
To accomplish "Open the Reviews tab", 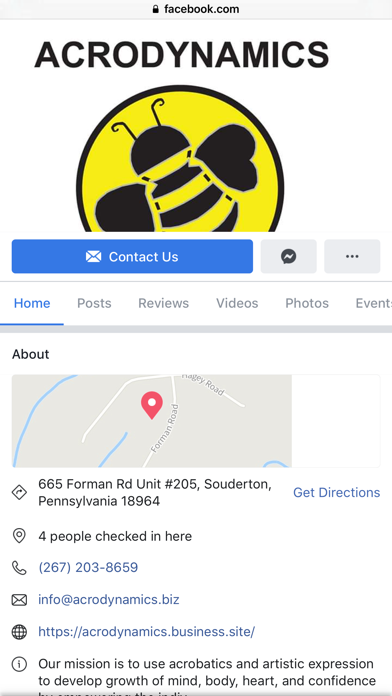I will (x=163, y=303).
